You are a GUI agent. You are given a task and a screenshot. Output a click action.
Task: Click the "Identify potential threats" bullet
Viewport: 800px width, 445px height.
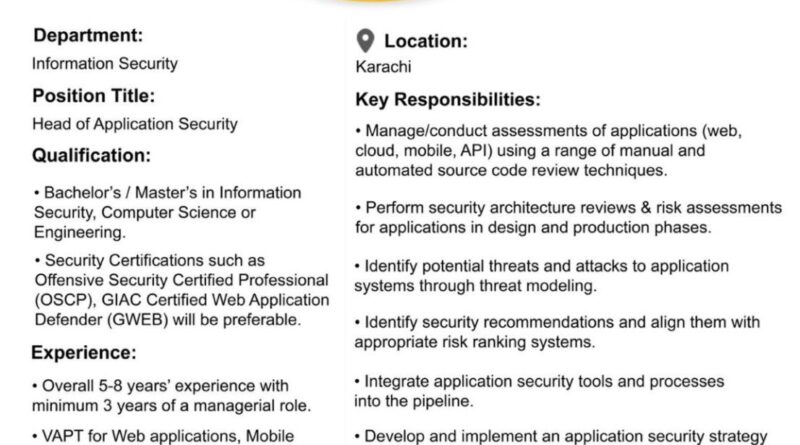542,275
